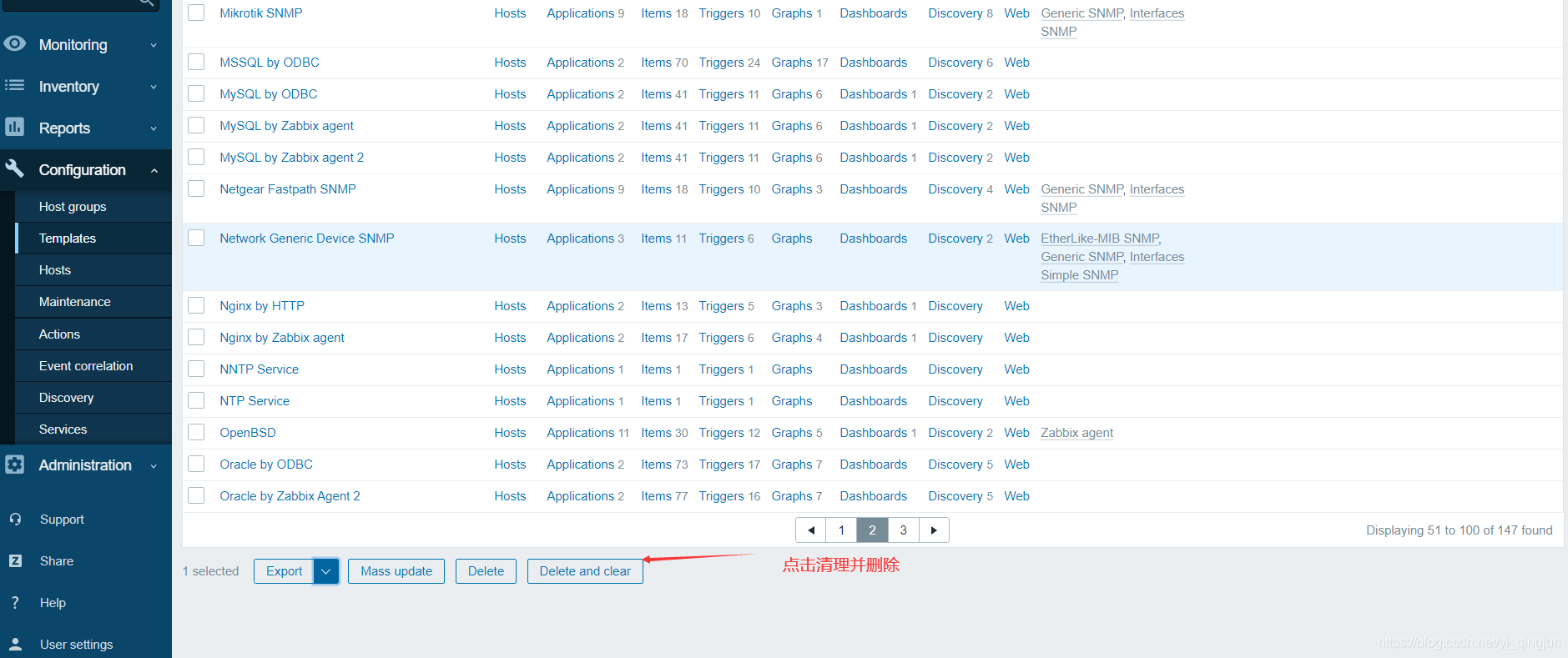Select the MySQL by ODBC row checkbox
Image resolution: width=1568 pixels, height=658 pixels.
pyautogui.click(x=196, y=93)
